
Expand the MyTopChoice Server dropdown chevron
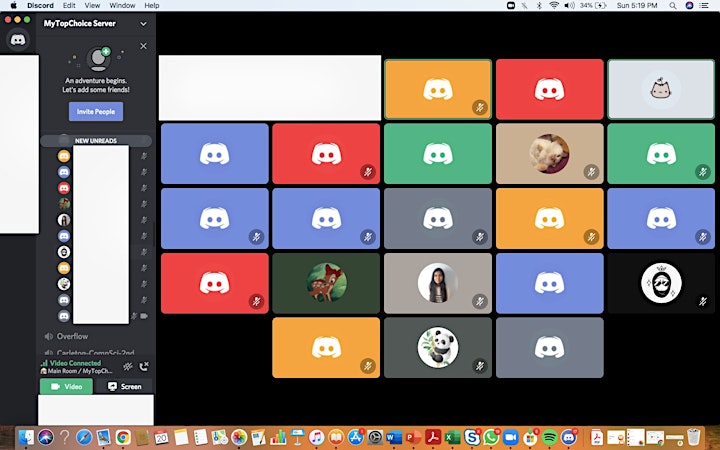coord(143,23)
